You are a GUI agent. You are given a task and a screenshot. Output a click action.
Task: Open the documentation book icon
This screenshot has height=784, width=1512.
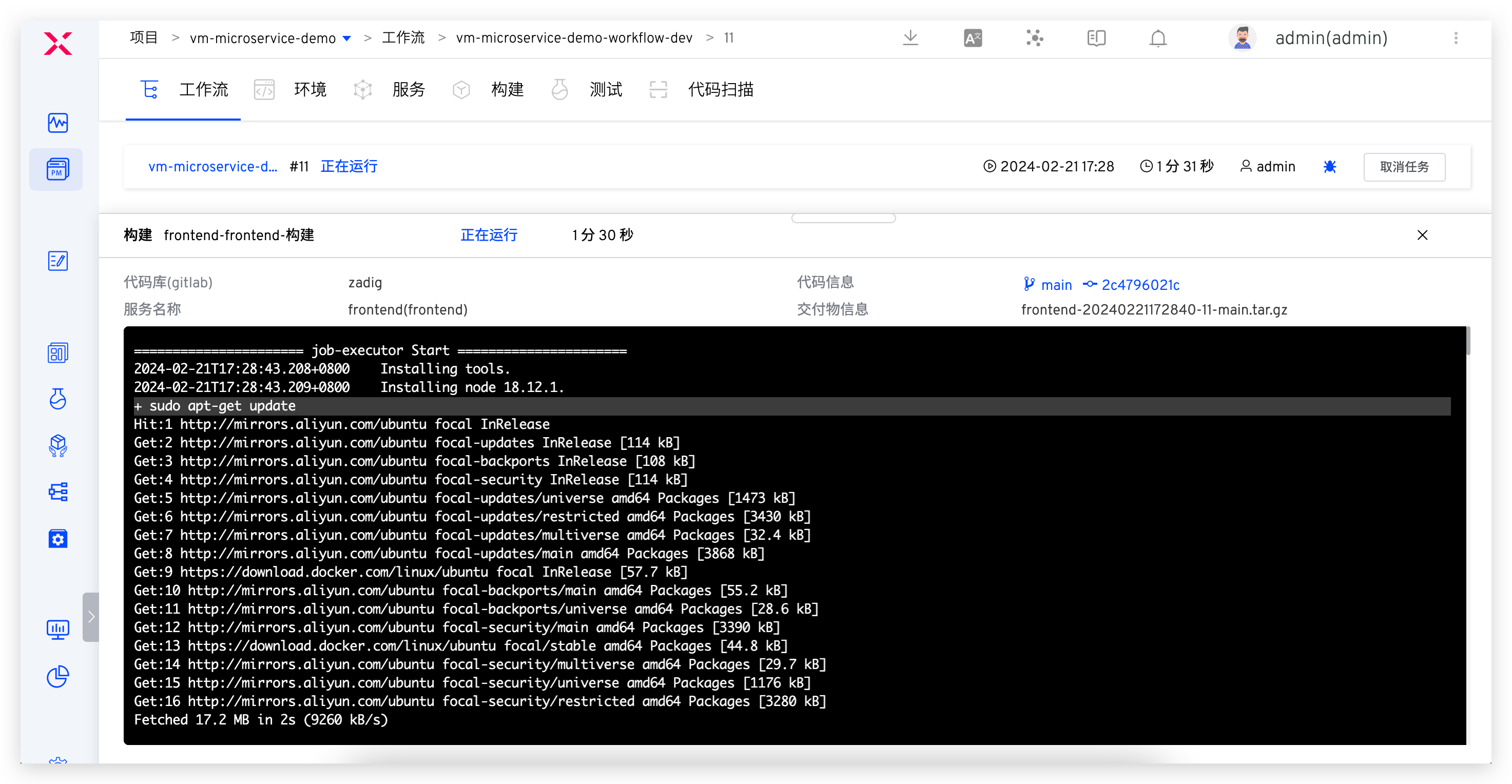coord(1096,38)
